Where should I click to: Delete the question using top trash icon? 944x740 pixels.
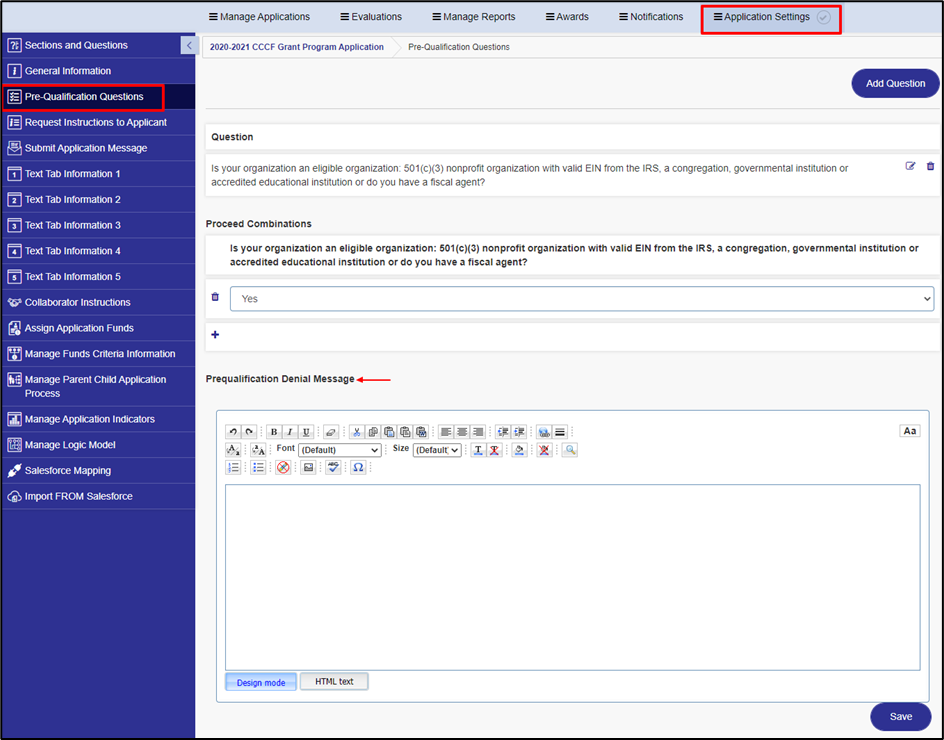930,166
